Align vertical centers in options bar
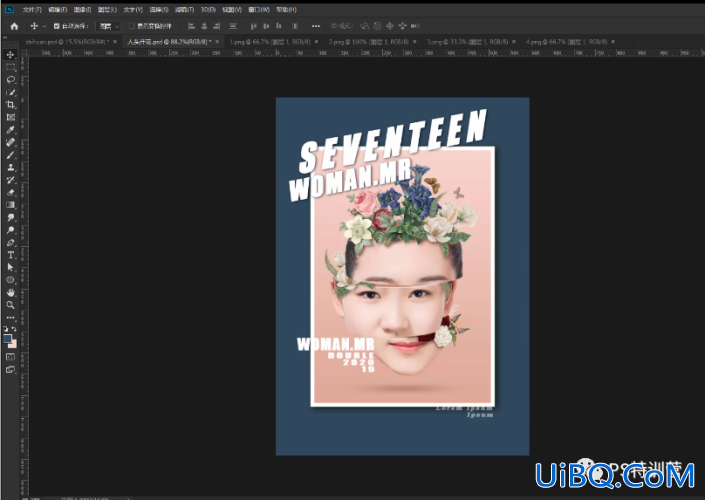Screen dimensions: 705x500 click(266, 26)
